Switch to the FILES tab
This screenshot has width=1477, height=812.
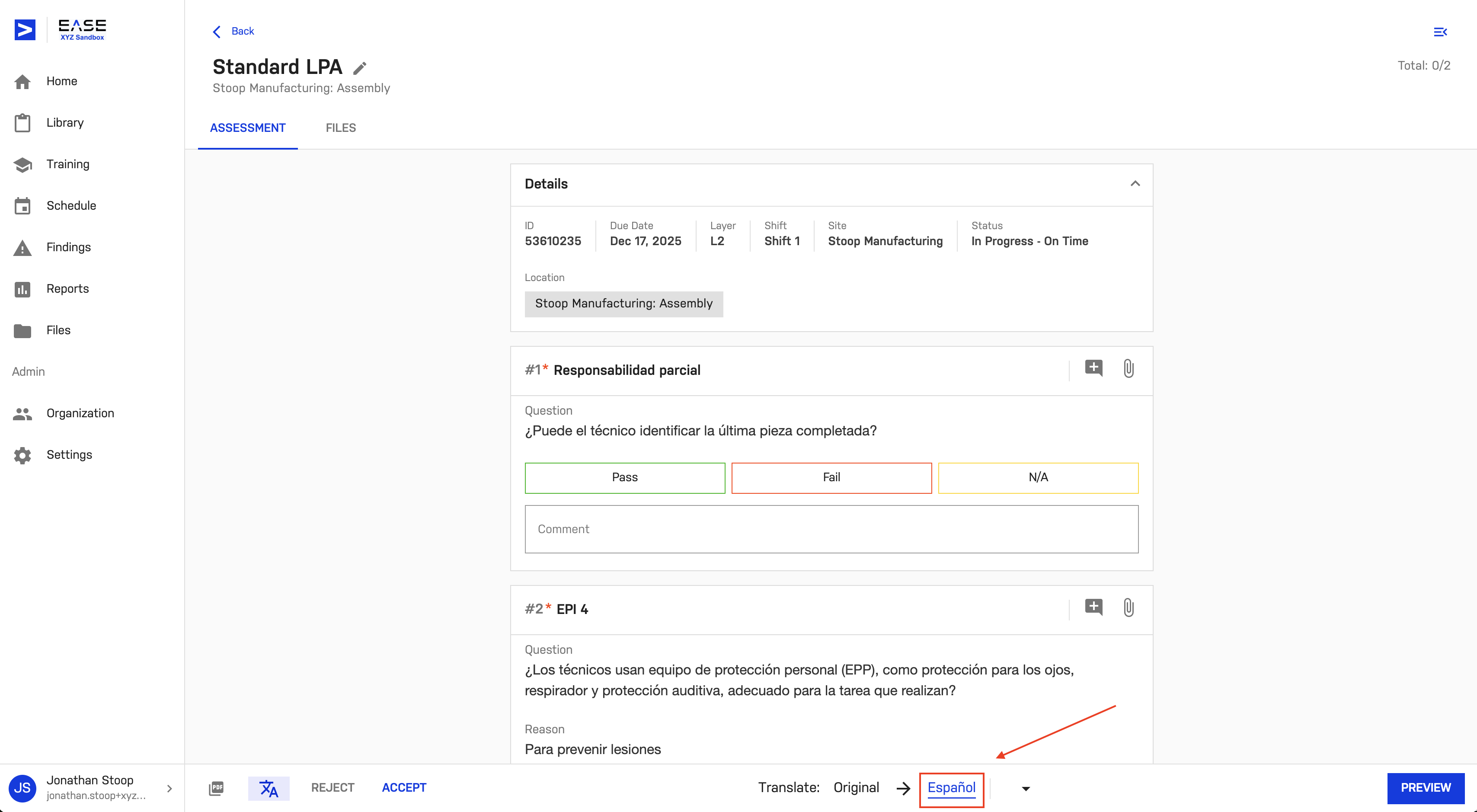(x=341, y=128)
